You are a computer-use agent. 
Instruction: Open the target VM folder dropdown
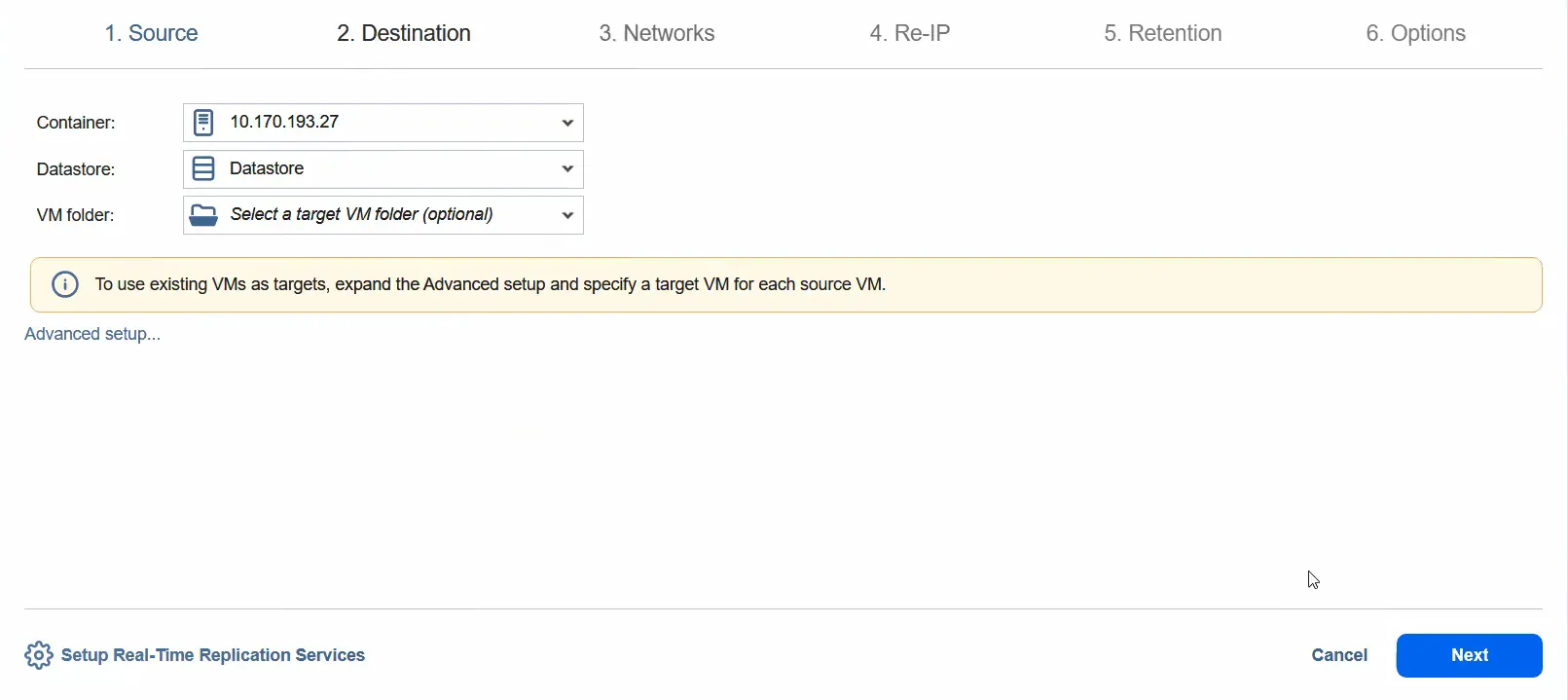pyautogui.click(x=566, y=215)
